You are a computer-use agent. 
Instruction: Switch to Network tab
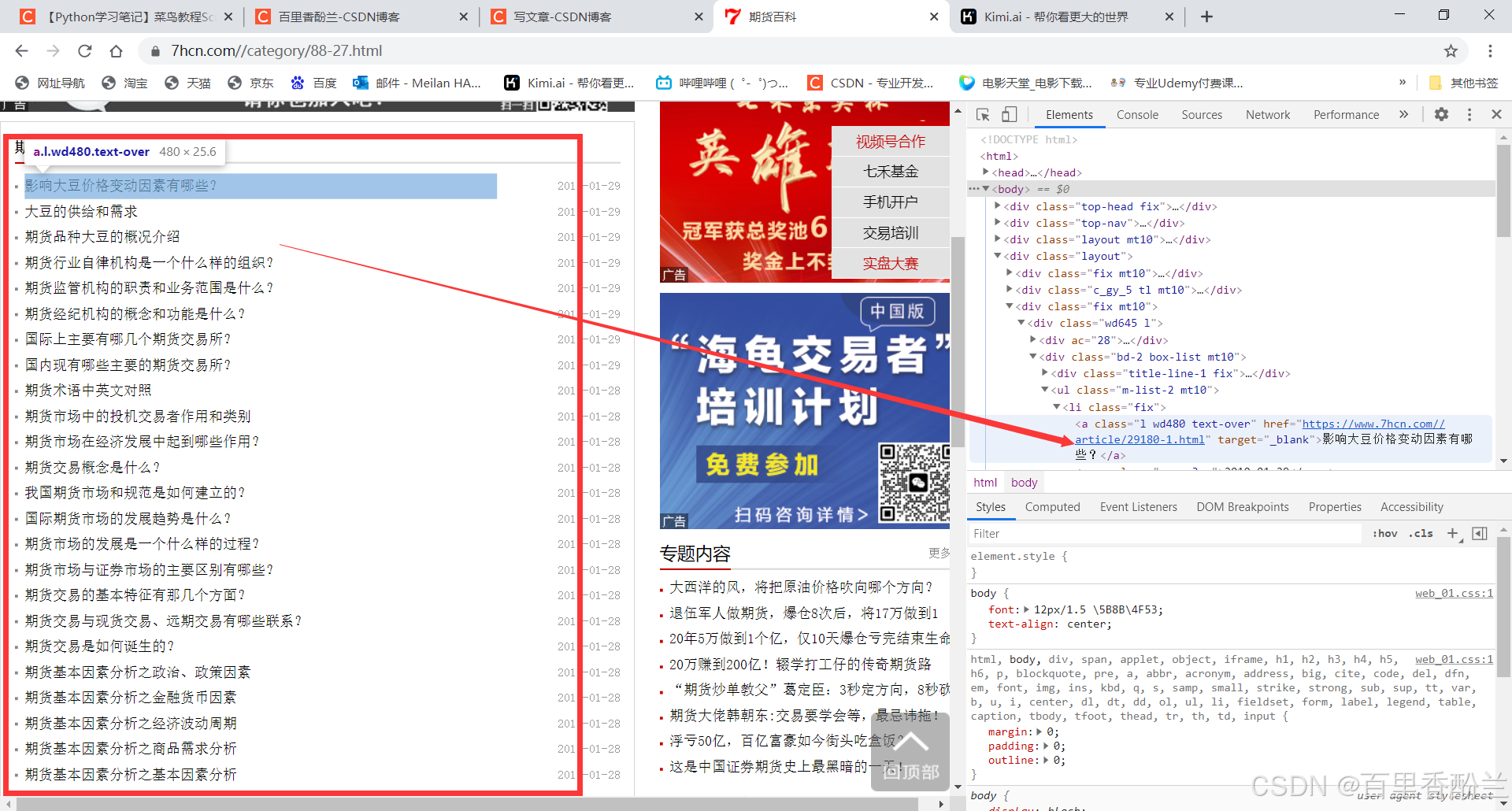click(x=1268, y=115)
